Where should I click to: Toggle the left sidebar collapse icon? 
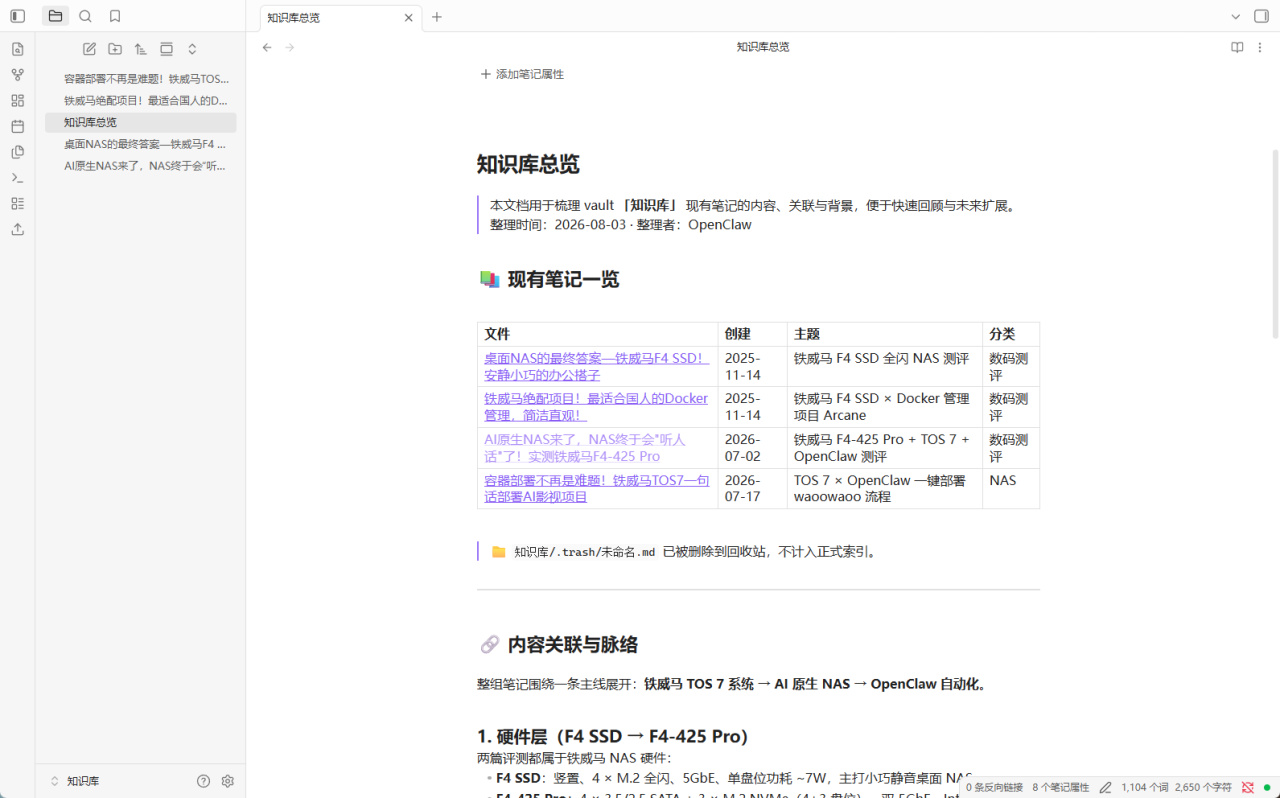(x=17, y=16)
